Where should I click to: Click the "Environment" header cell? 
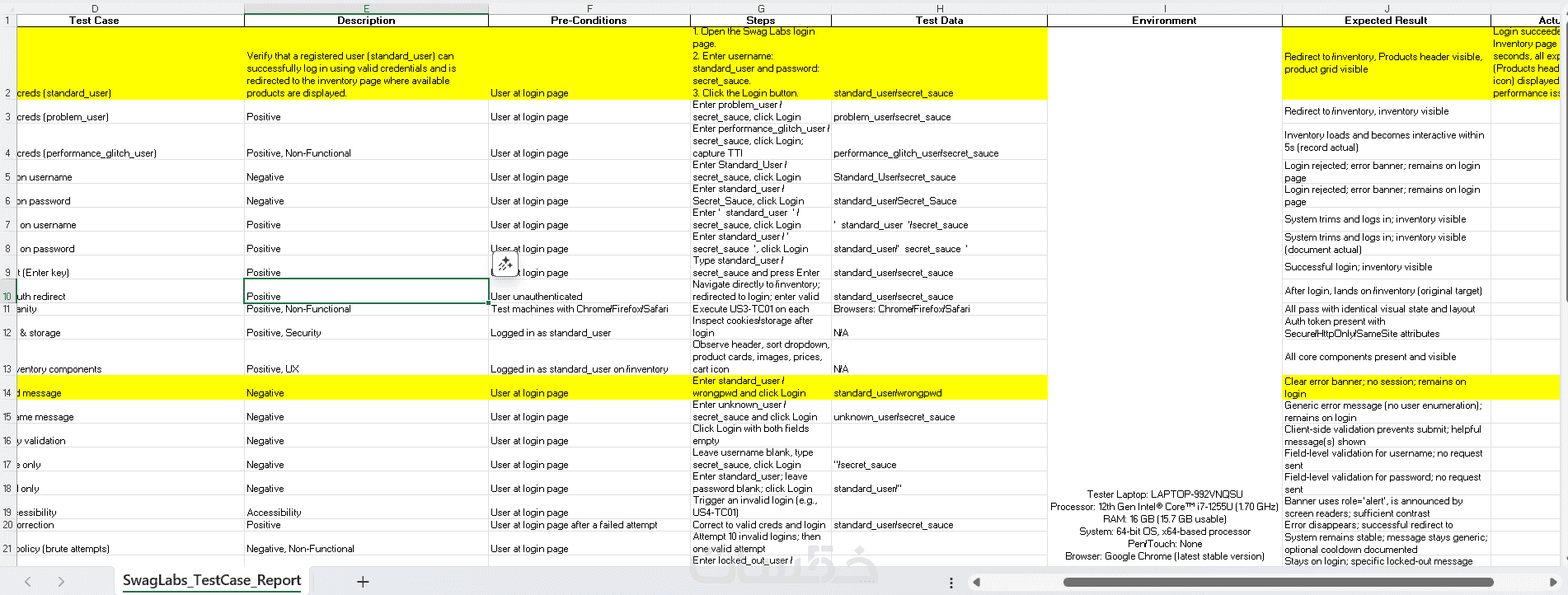[x=1165, y=21]
